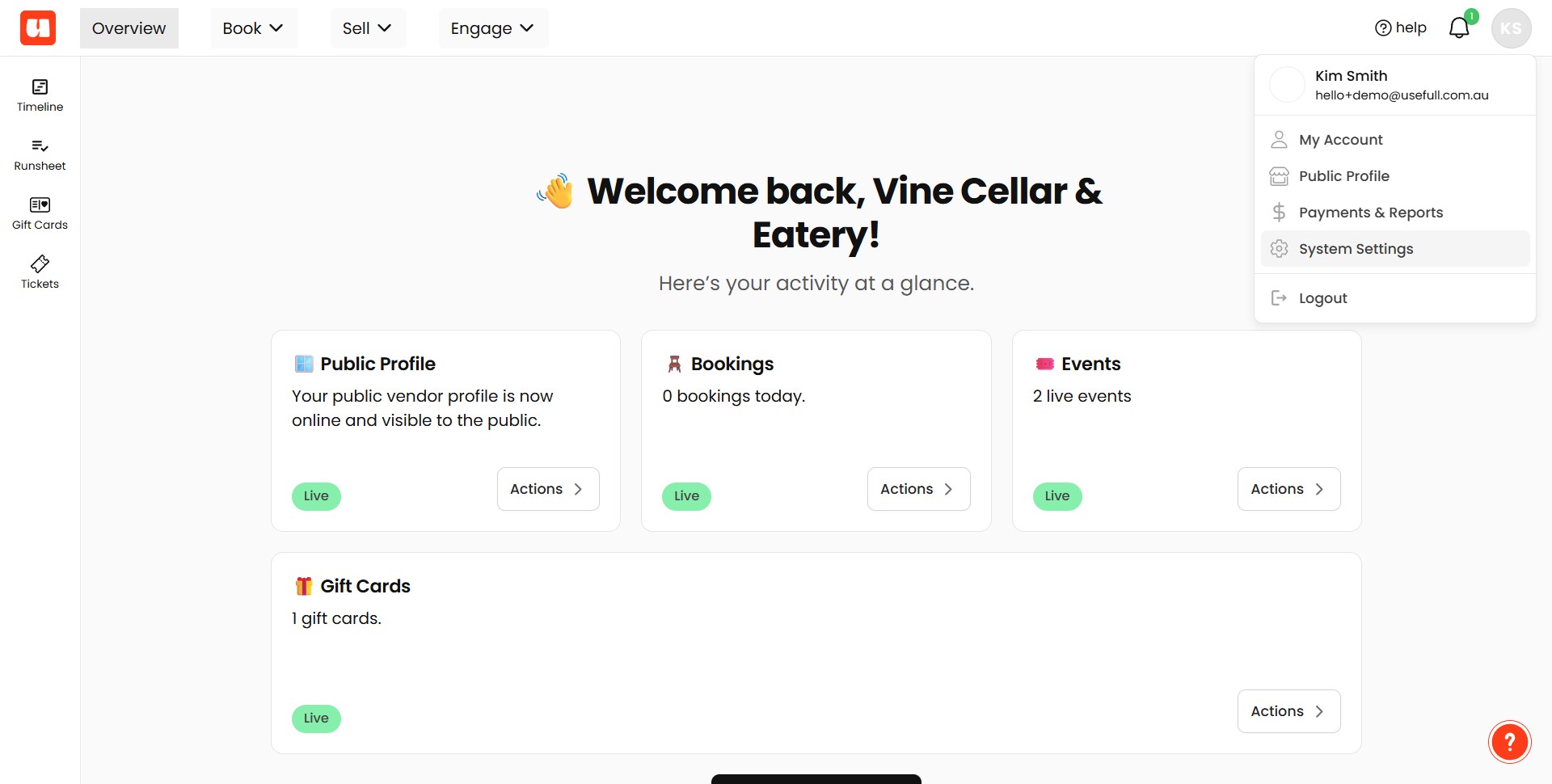The image size is (1552, 784).
Task: Expand the Book dropdown menu
Action: [254, 28]
